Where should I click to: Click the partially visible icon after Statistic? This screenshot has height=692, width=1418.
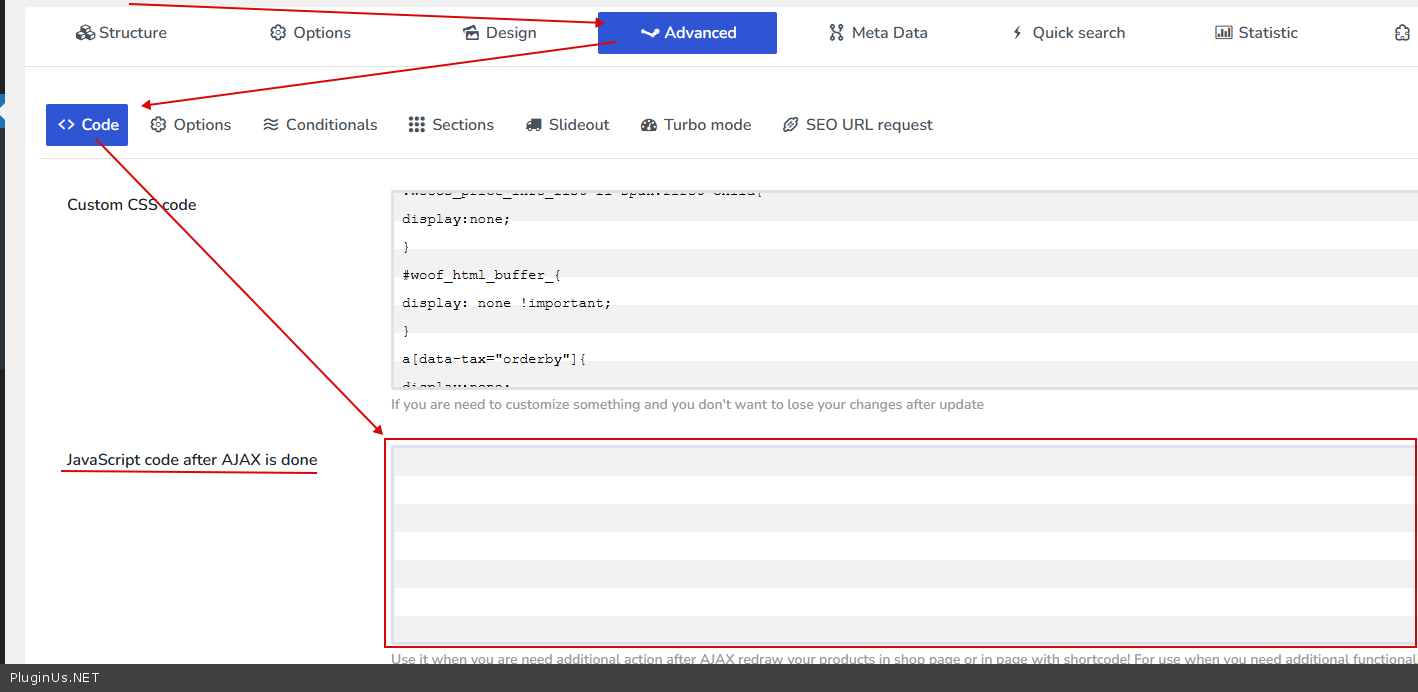pyautogui.click(x=1402, y=33)
